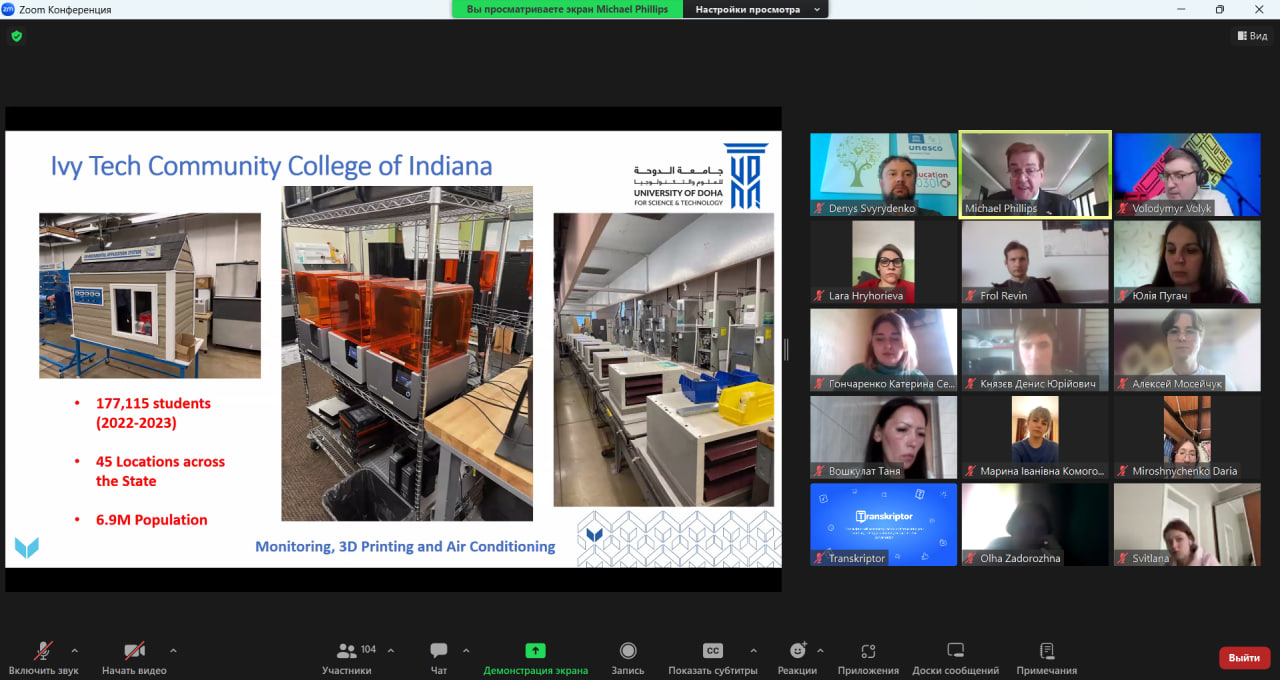This screenshot has width=1280, height=680.
Task: Open the Reactions menu icon
Action: tap(797, 651)
